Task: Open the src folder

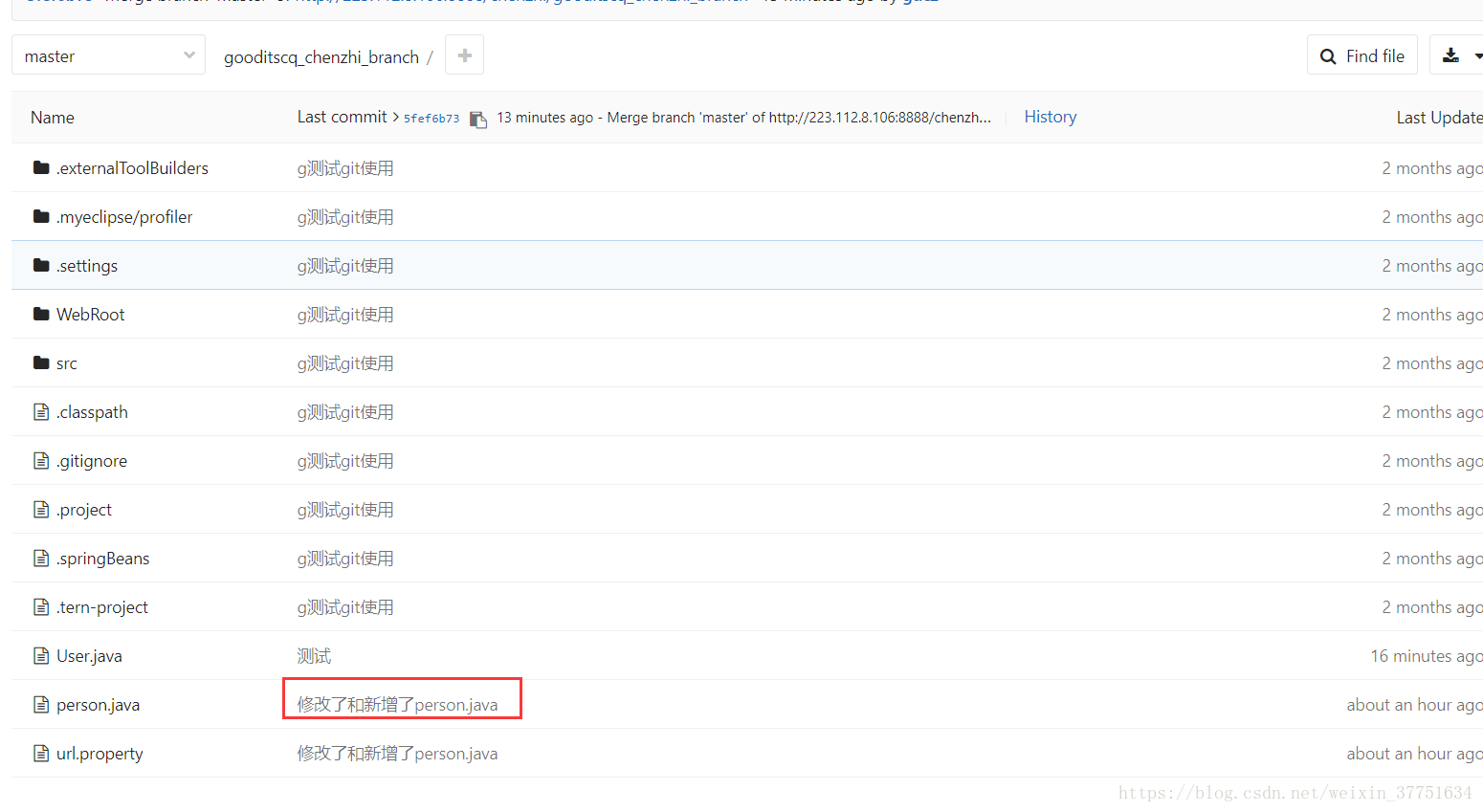Action: [67, 363]
